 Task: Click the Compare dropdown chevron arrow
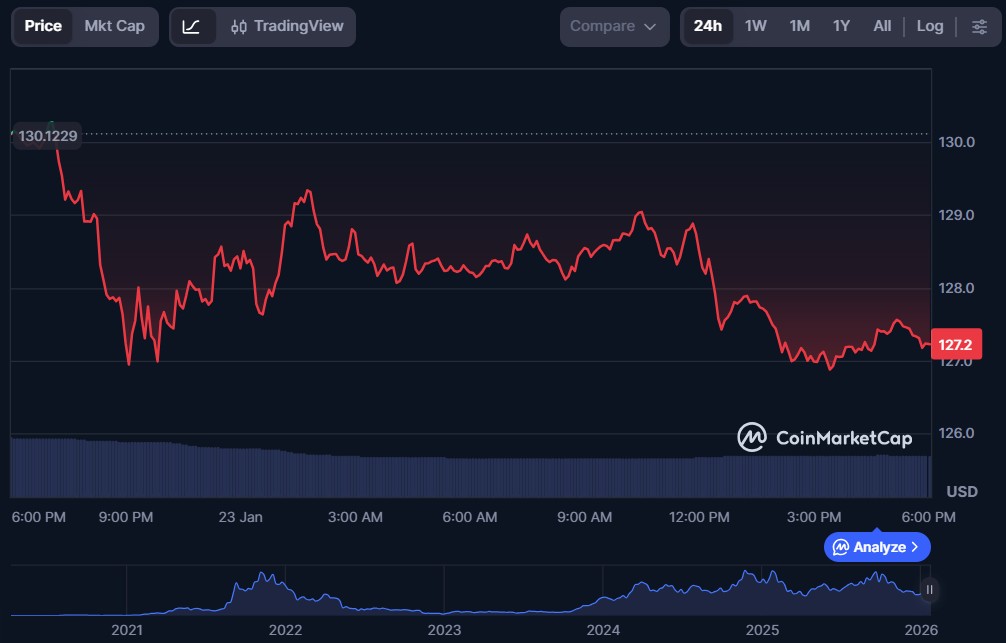click(x=651, y=27)
